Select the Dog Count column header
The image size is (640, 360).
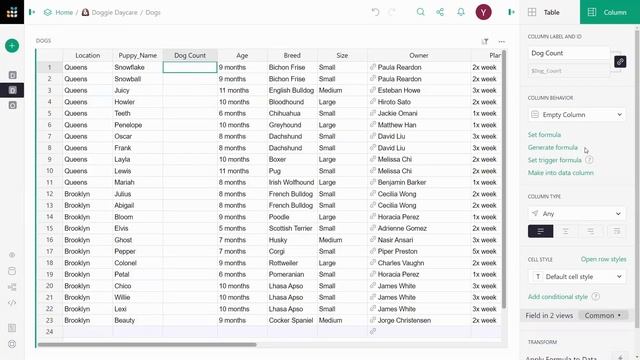[x=190, y=55]
